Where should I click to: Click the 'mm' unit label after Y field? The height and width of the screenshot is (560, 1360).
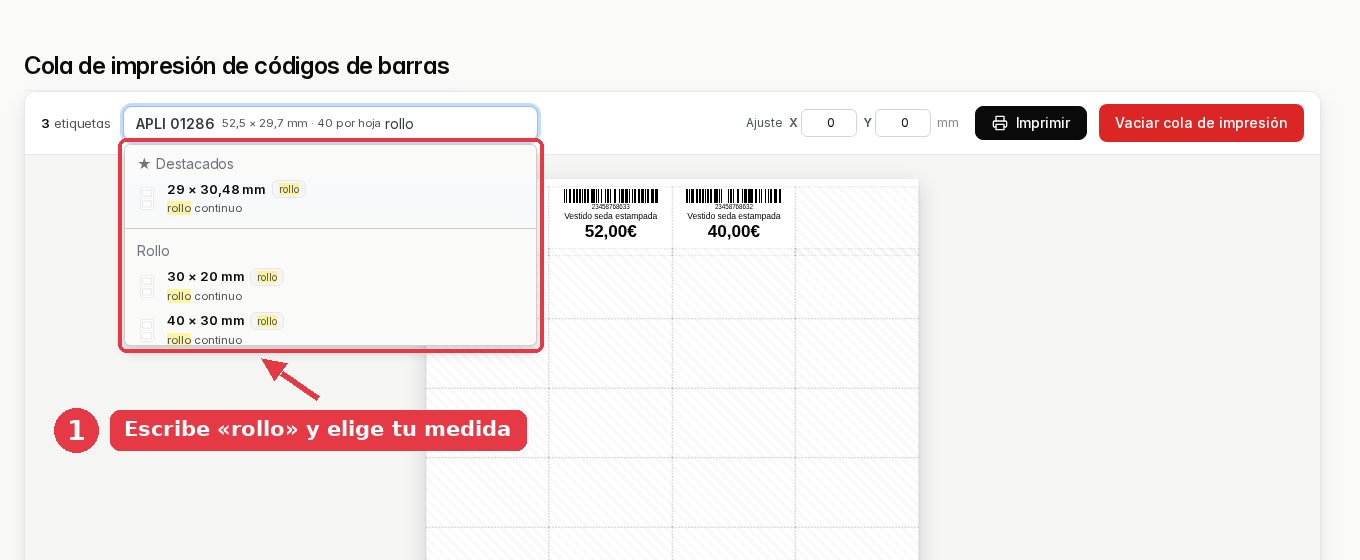[x=948, y=123]
